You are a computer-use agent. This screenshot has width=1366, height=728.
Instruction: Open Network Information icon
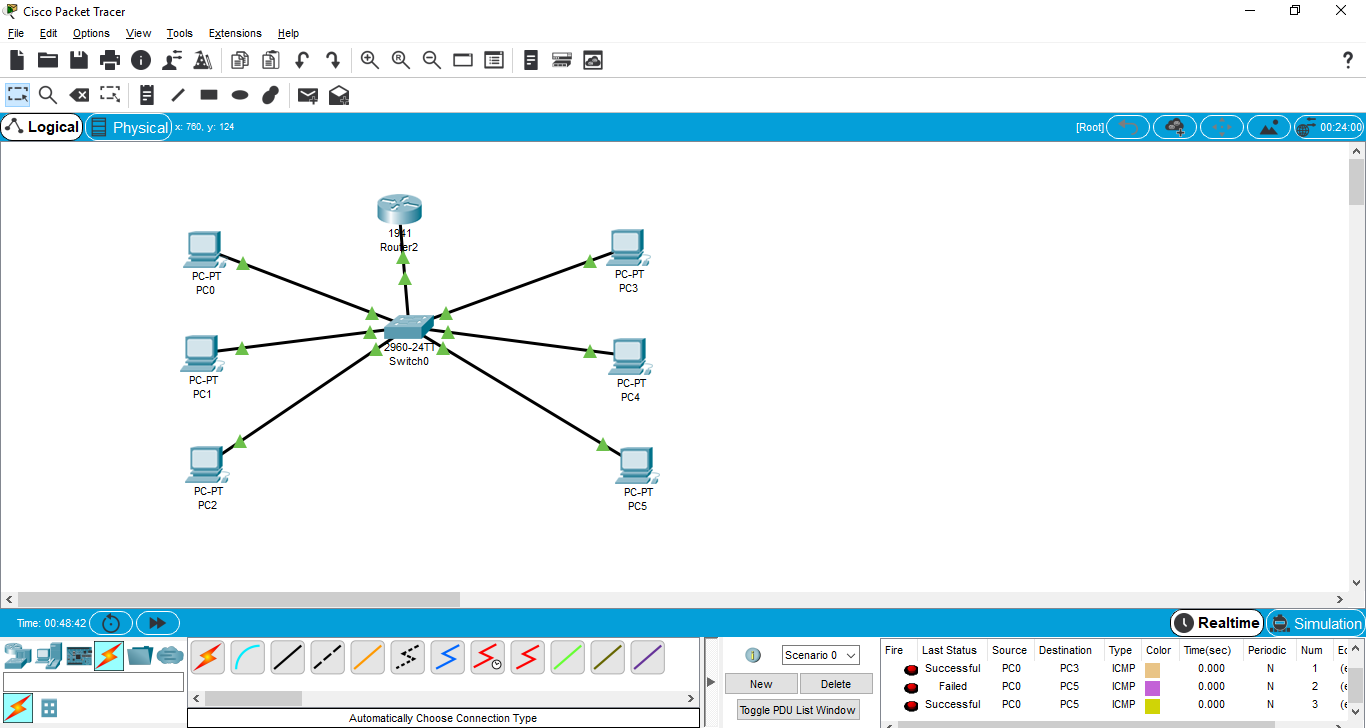tap(141, 60)
